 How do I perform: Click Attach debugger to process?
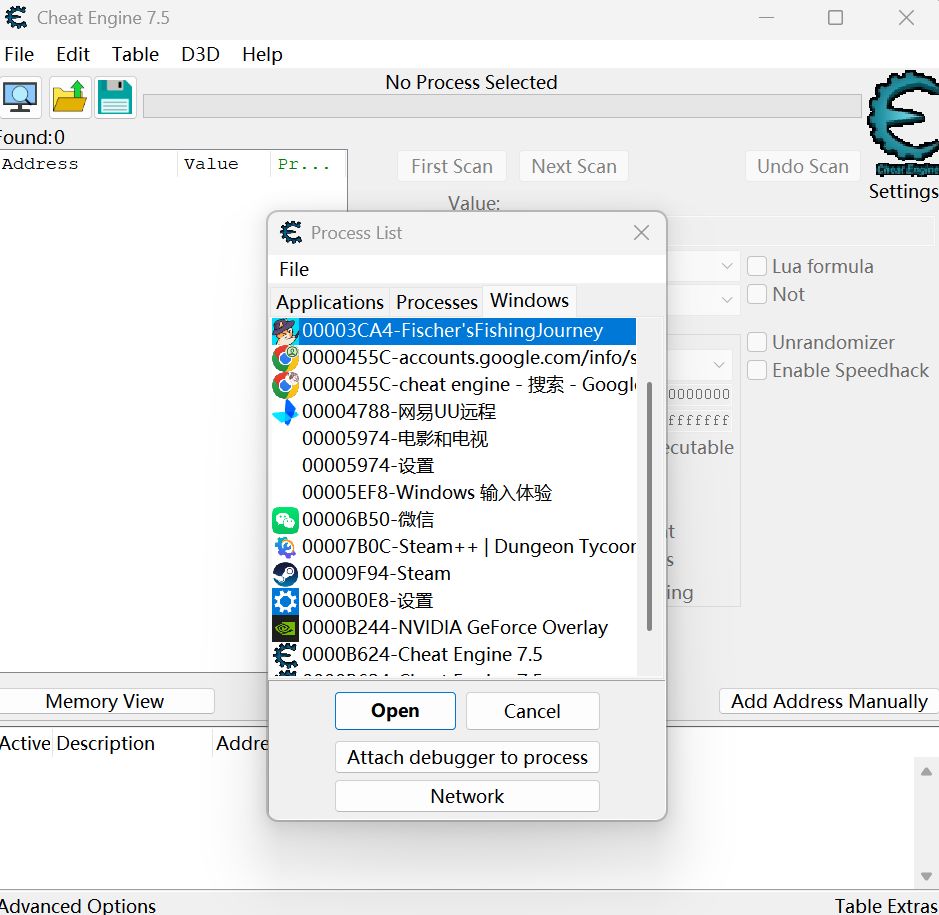(x=467, y=758)
